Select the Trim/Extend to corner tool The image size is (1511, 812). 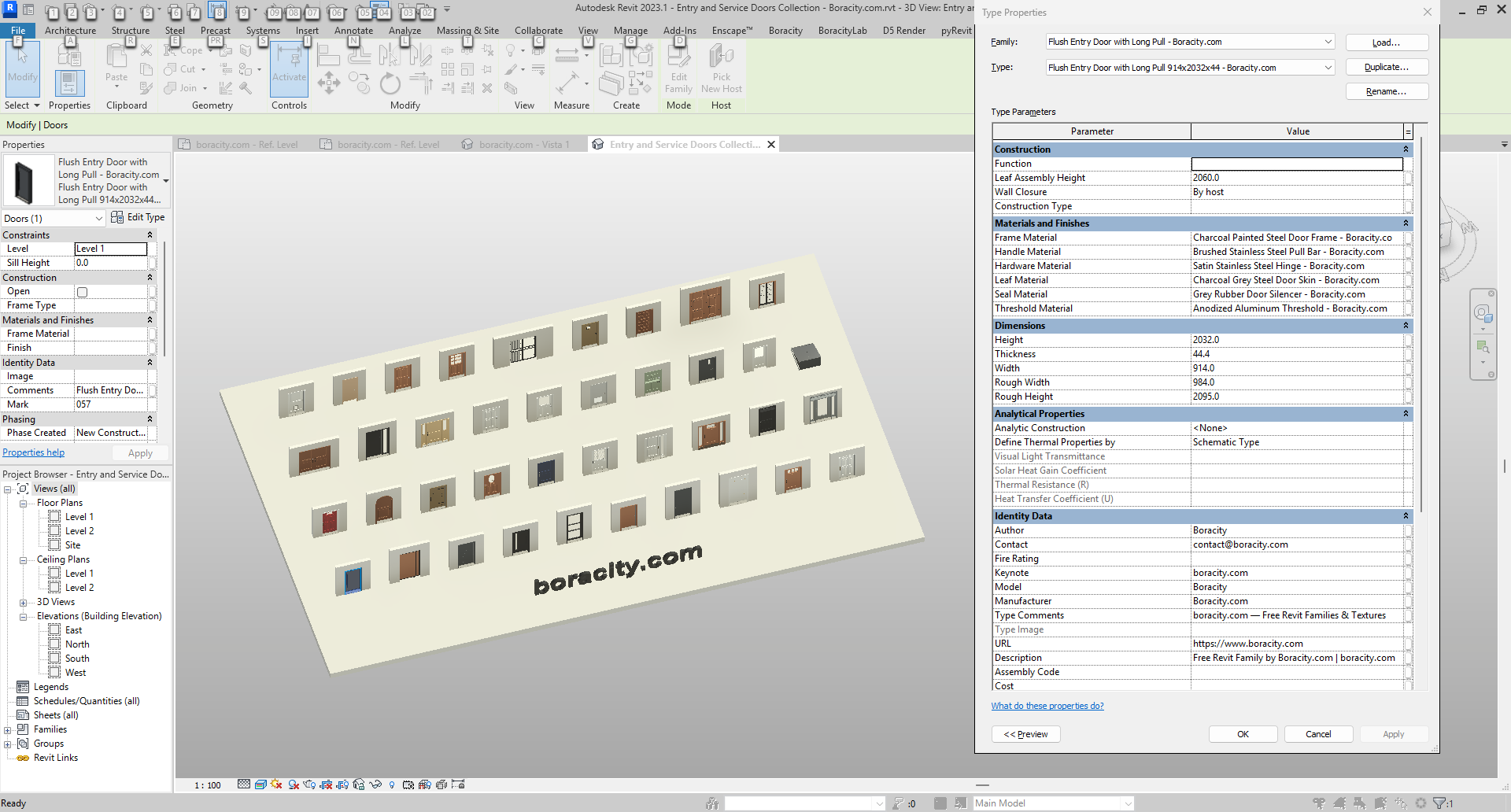click(x=421, y=83)
